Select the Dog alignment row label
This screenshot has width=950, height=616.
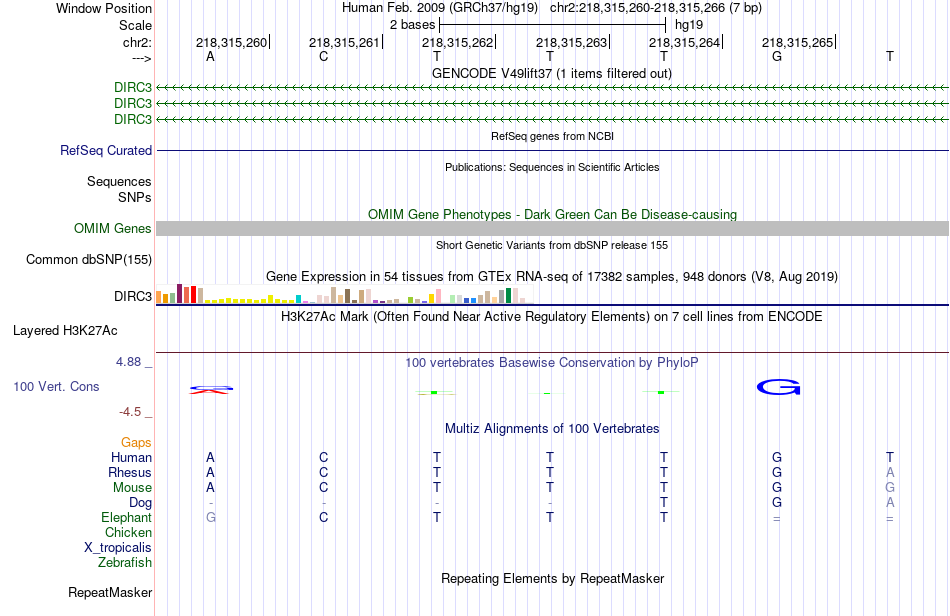point(141,502)
